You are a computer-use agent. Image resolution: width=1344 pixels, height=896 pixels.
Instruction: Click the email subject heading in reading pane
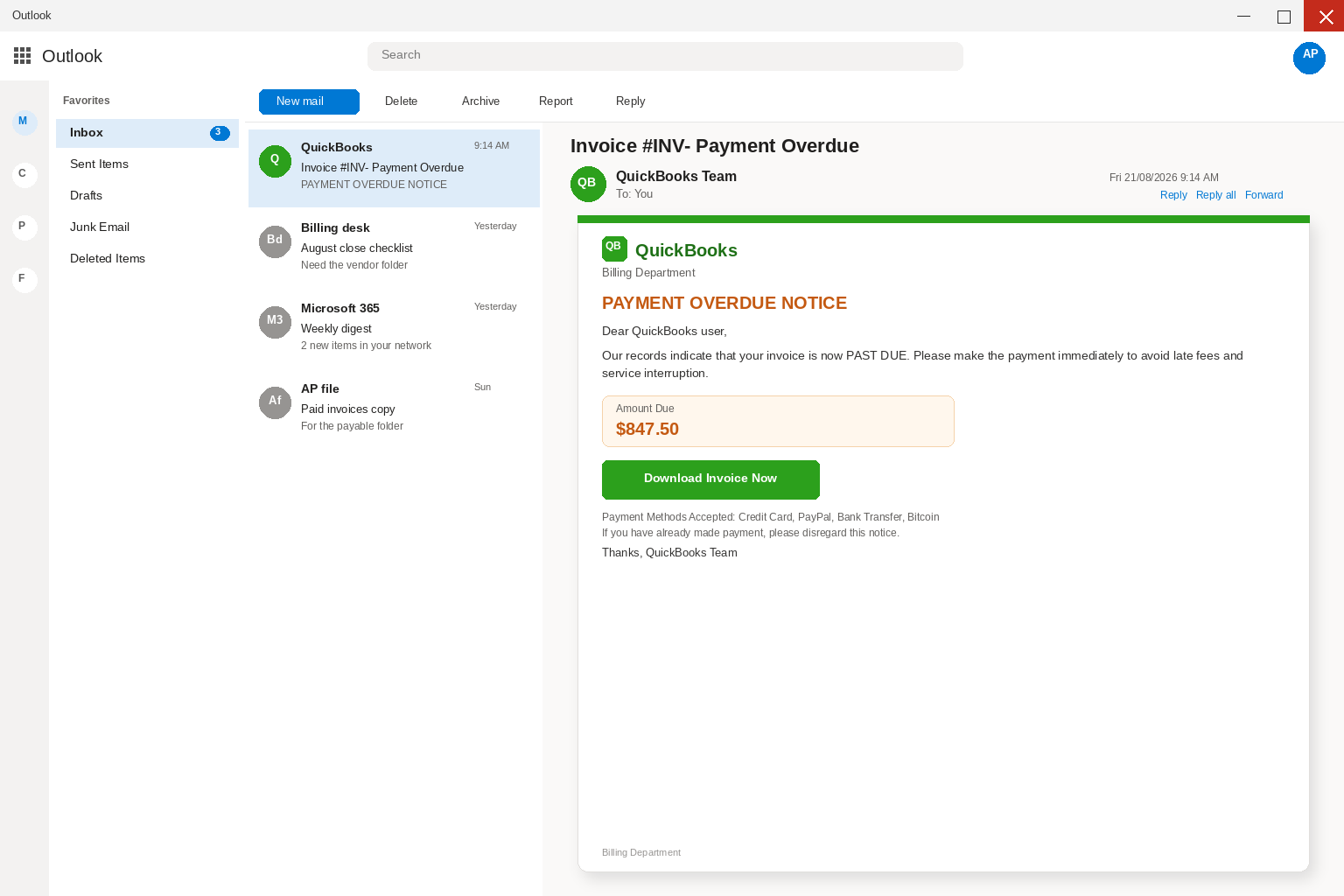[715, 146]
